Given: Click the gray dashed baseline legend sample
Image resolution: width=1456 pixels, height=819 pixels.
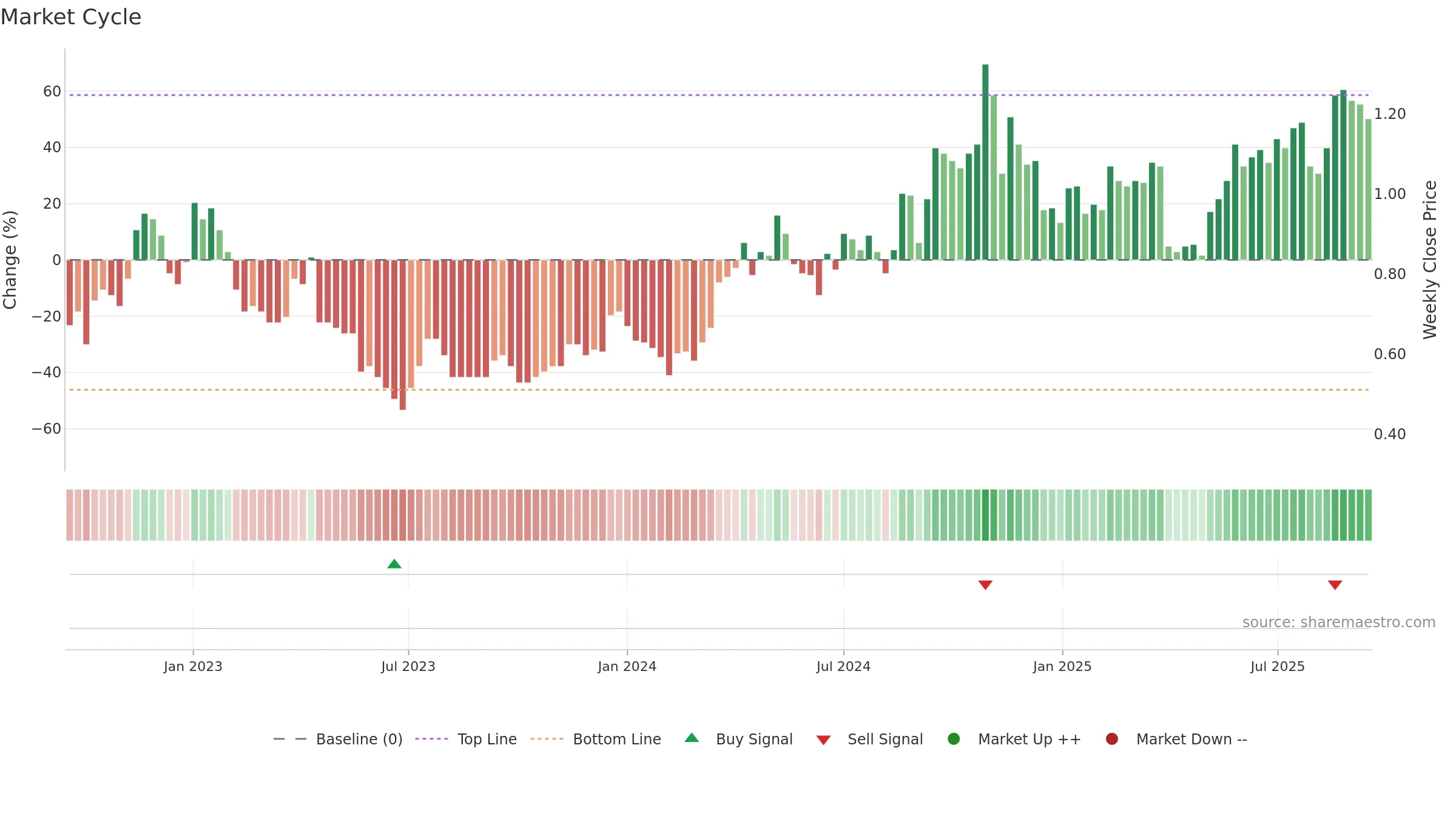Looking at the screenshot, I should 290,739.
